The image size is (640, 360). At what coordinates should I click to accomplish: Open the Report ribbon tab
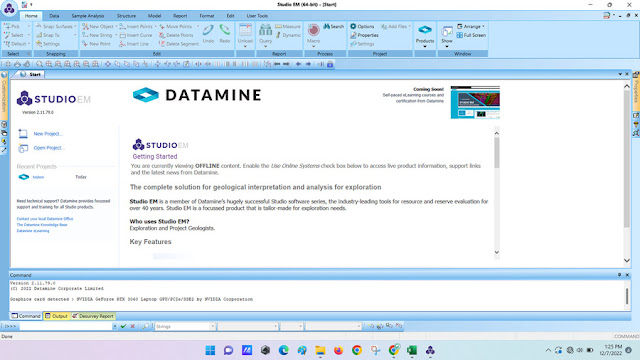[180, 16]
